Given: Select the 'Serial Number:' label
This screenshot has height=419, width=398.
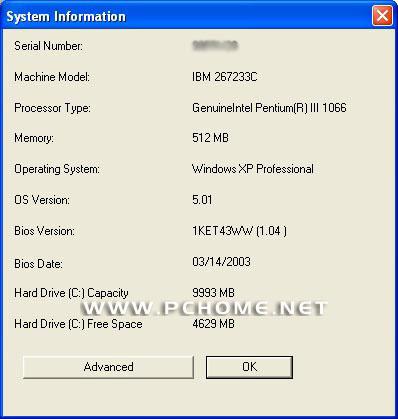Looking at the screenshot, I should [49, 46].
